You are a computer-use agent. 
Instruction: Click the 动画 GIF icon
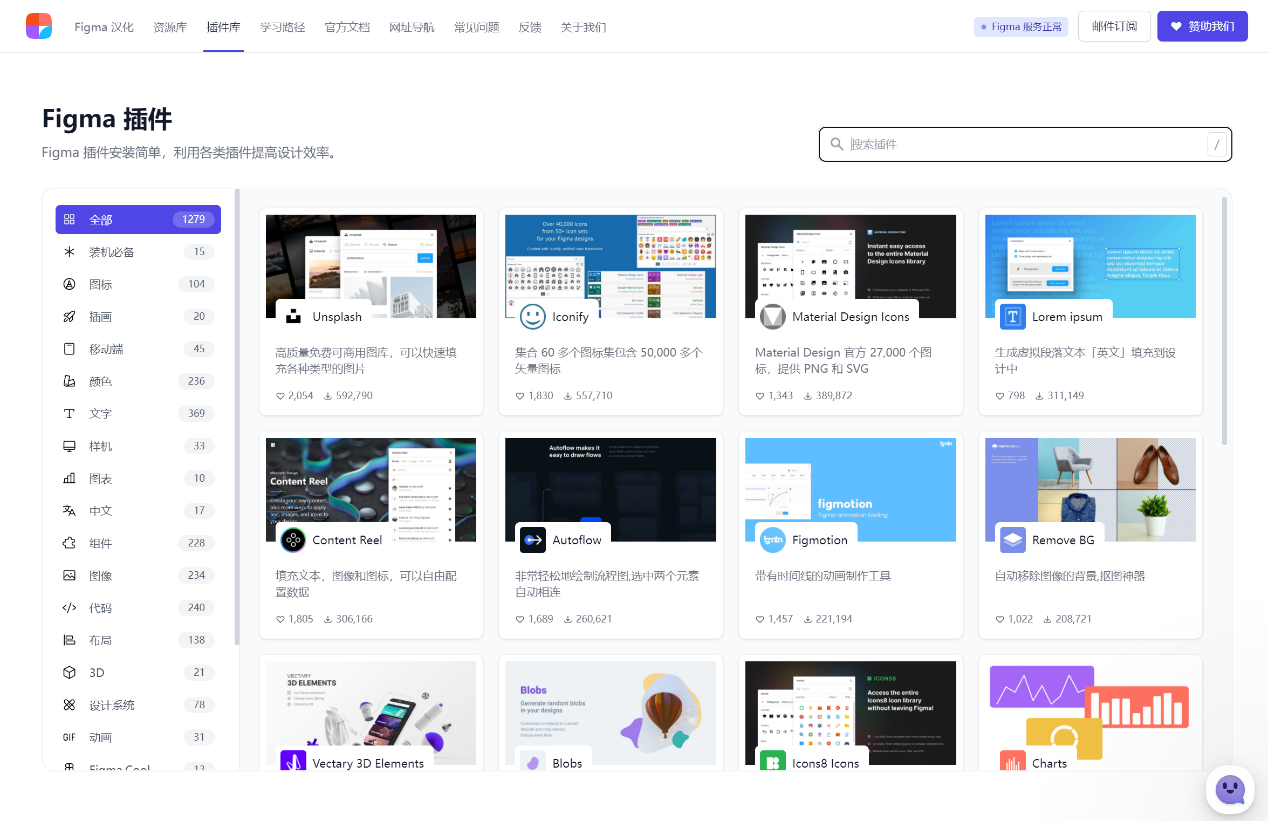point(69,737)
